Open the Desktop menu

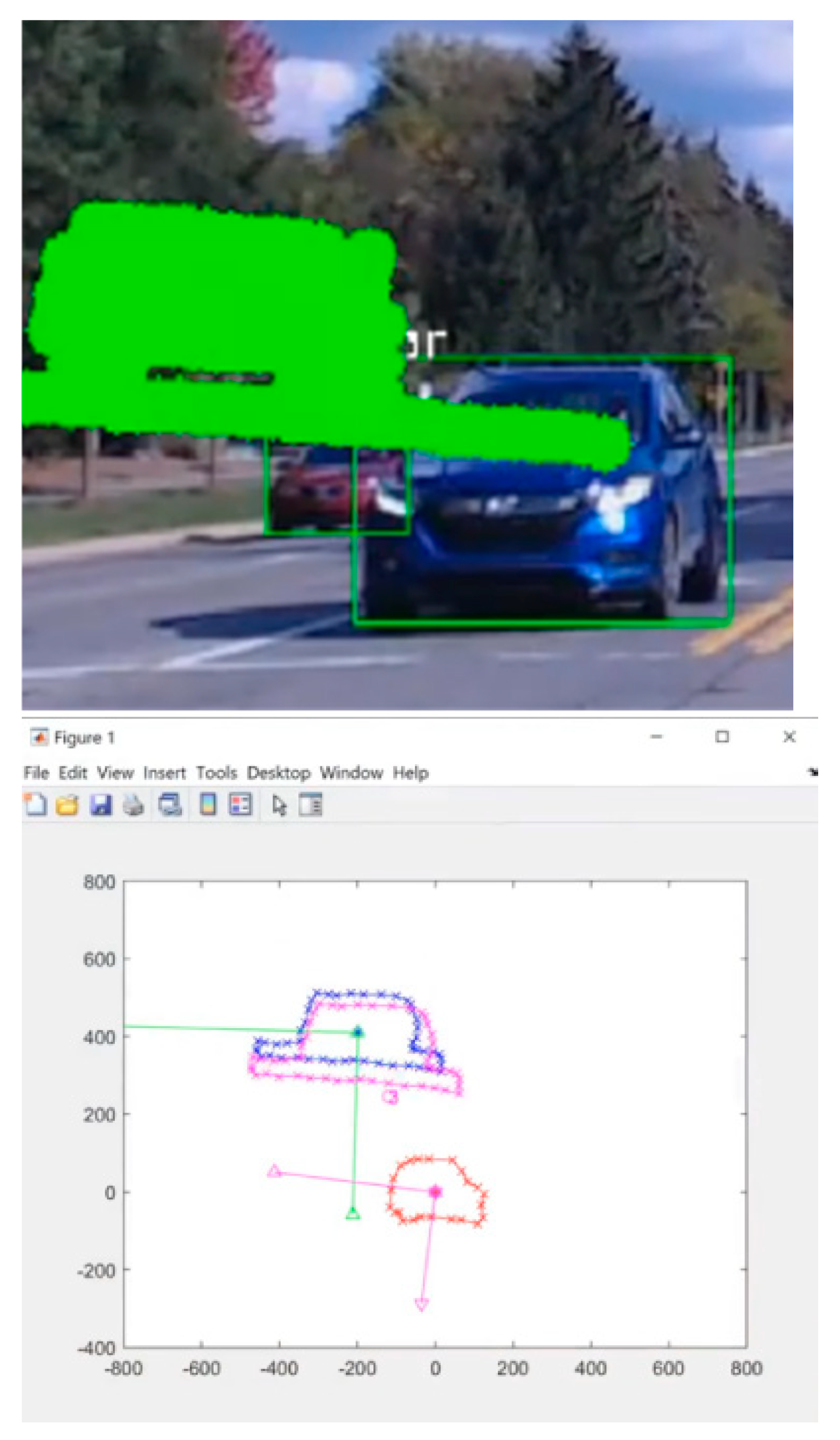pos(278,773)
